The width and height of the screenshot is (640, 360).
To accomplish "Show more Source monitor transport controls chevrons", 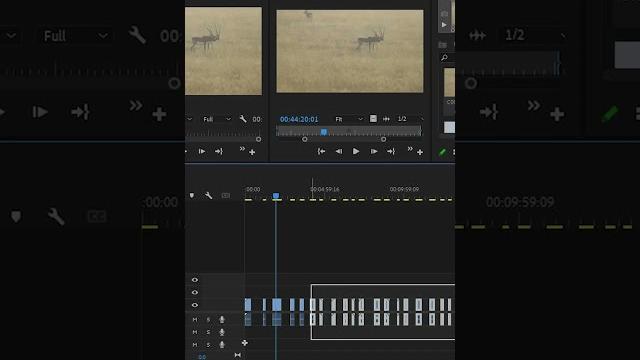I will pos(242,149).
